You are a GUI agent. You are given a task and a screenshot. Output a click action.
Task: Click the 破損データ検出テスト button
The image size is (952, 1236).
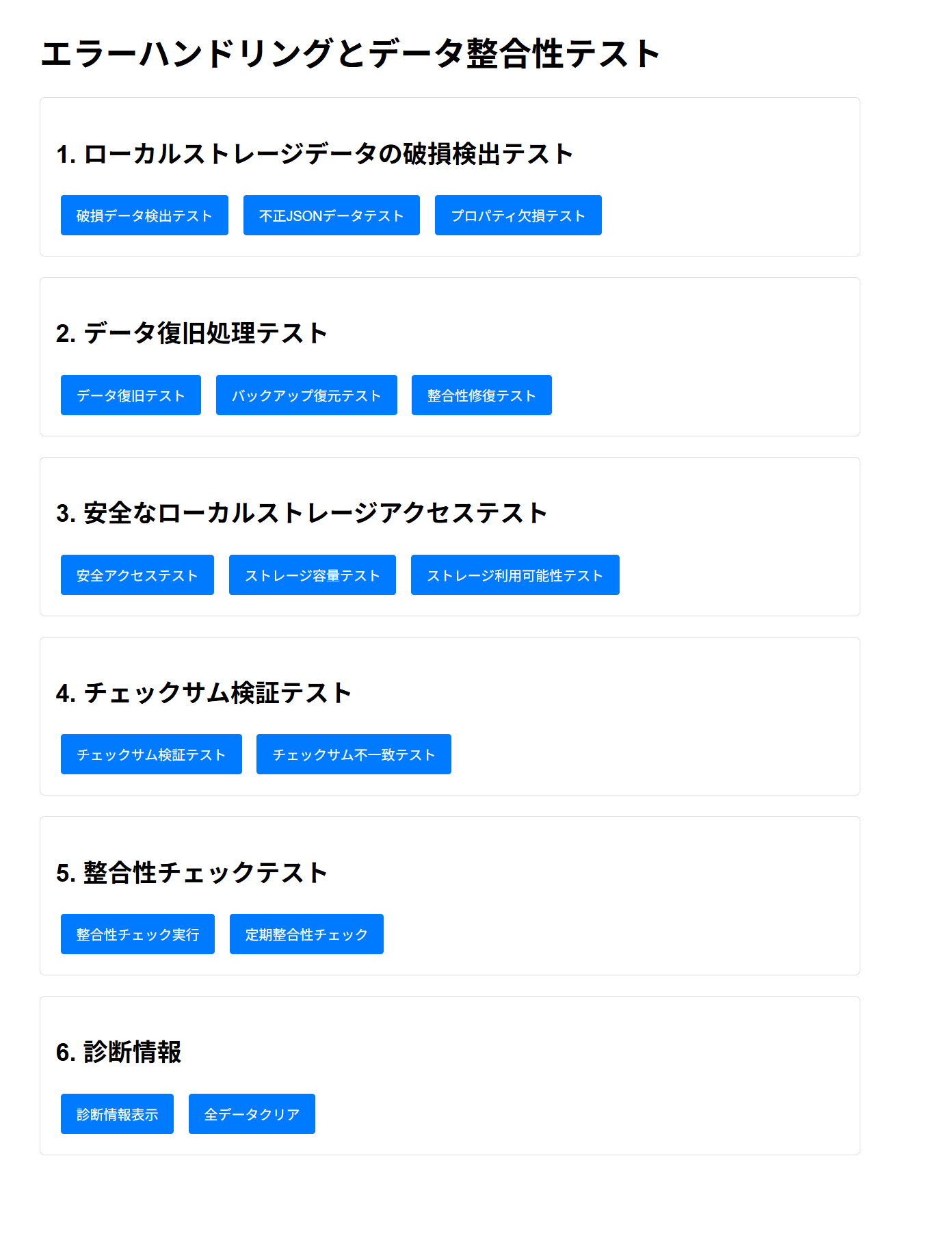pyautogui.click(x=144, y=215)
